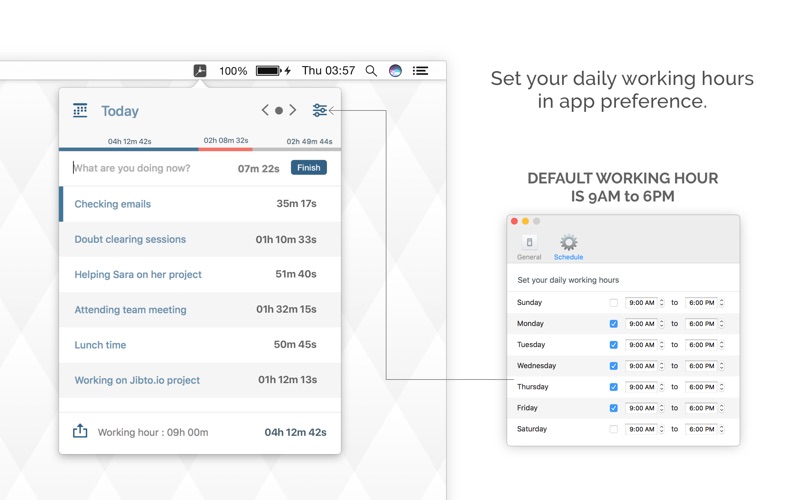Uncheck the Monday working day checkbox
The height and width of the screenshot is (500, 800).
coord(613,323)
